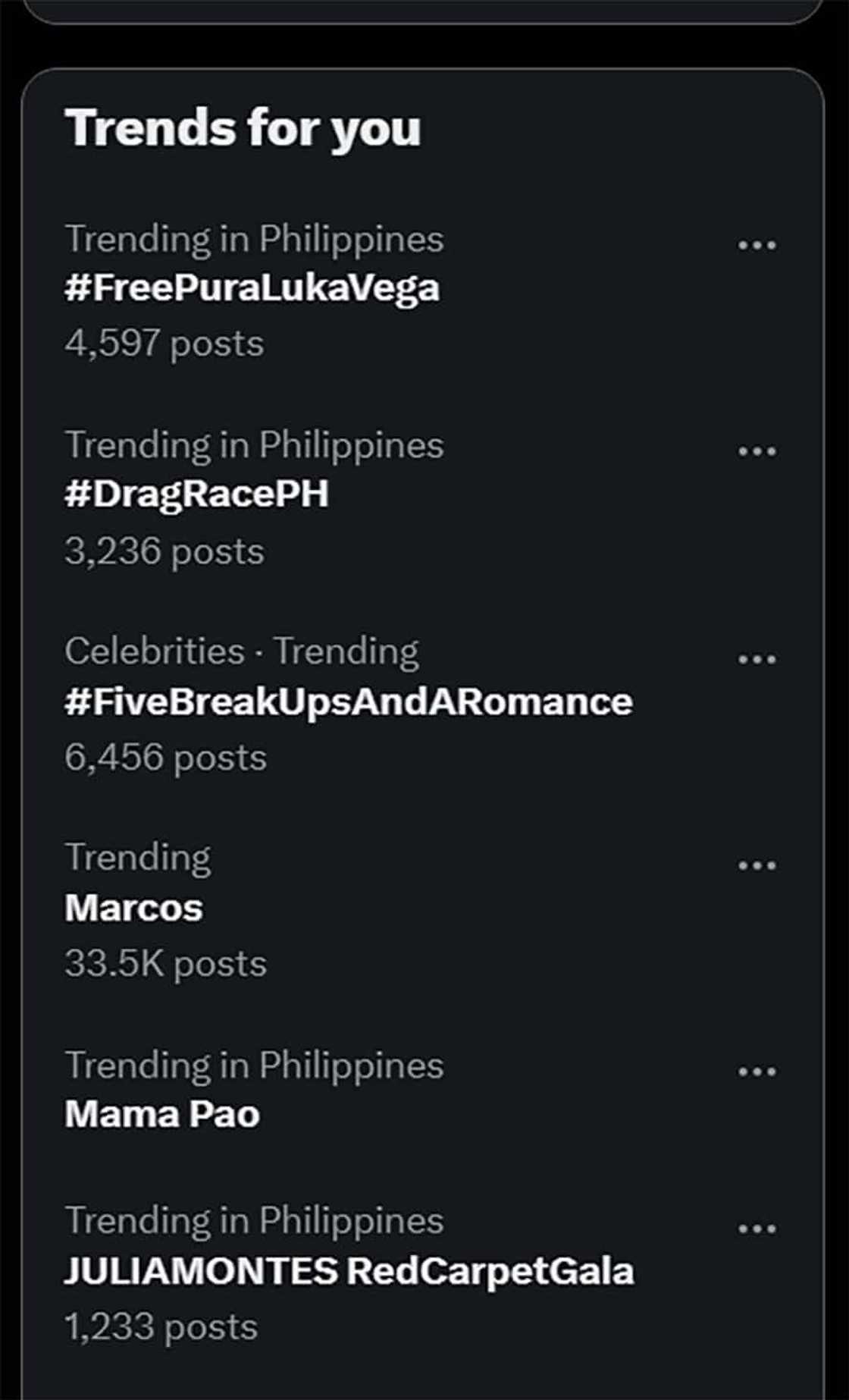
Task: Open more options for #FreePuraLukaVega trend
Action: coord(757,245)
